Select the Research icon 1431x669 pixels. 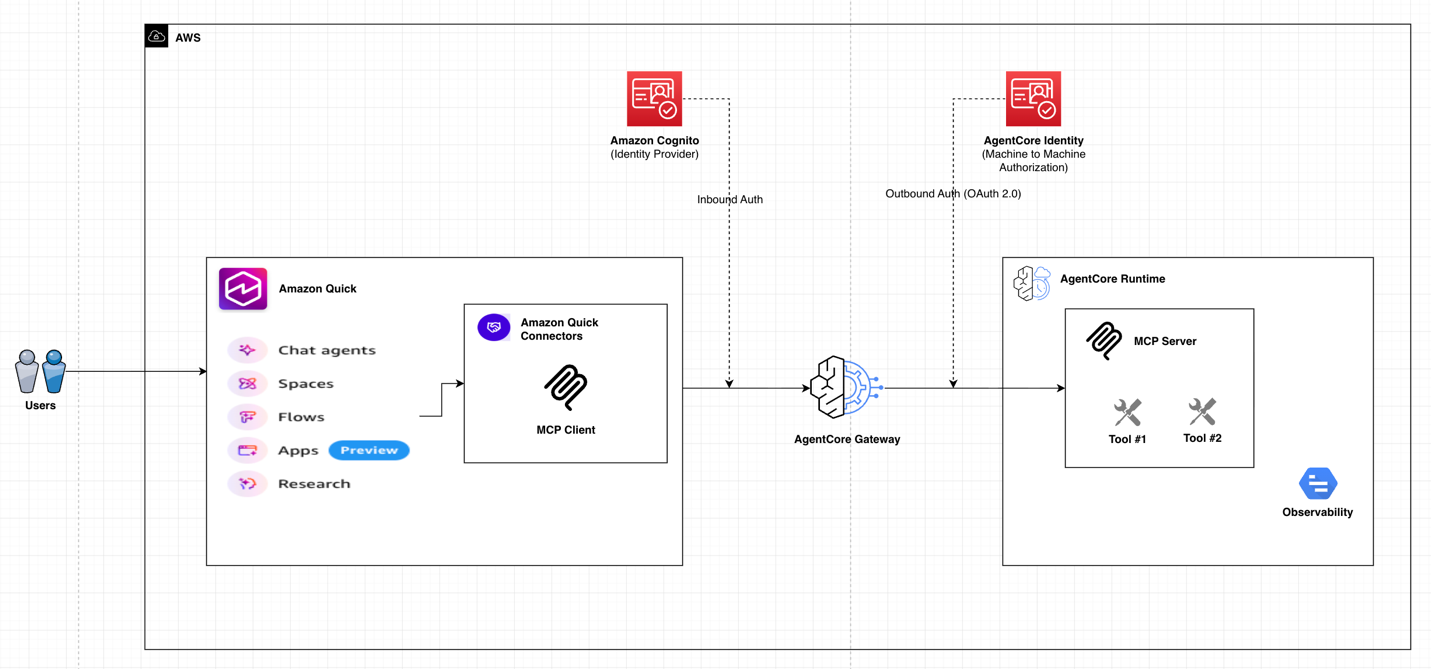(247, 484)
